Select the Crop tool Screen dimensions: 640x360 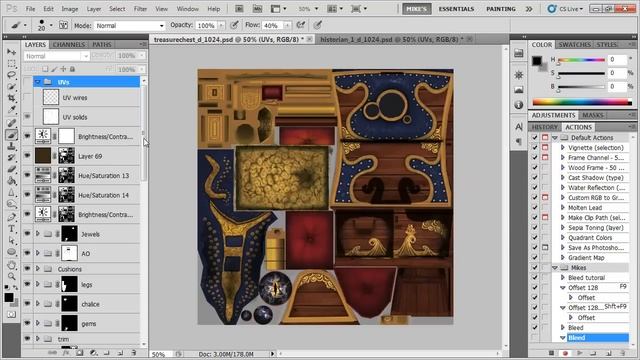(x=11, y=98)
